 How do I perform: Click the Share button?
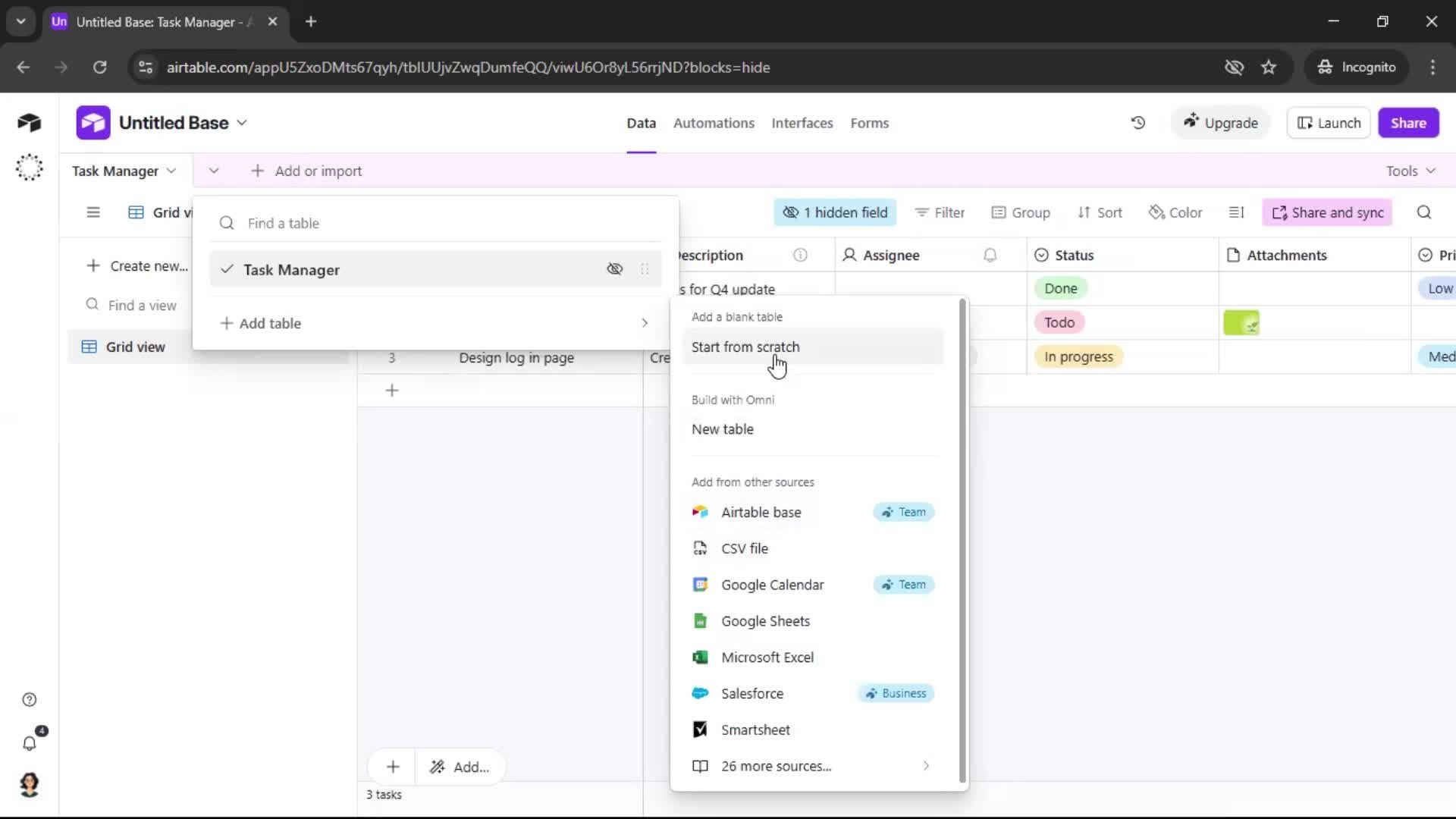point(1408,123)
